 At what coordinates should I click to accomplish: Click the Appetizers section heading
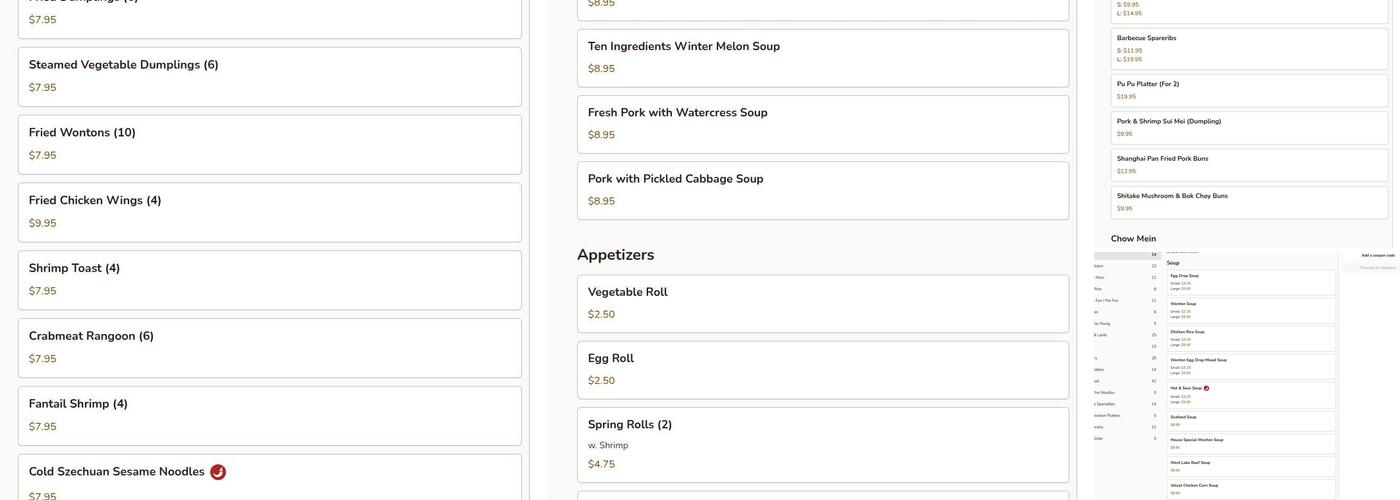pyautogui.click(x=615, y=255)
